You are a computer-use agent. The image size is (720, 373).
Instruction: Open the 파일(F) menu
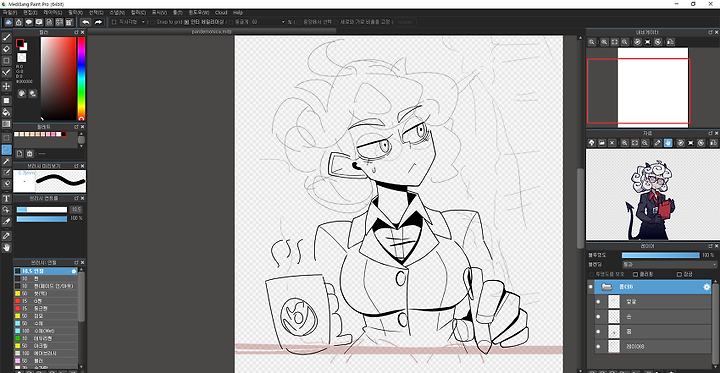click(10, 12)
